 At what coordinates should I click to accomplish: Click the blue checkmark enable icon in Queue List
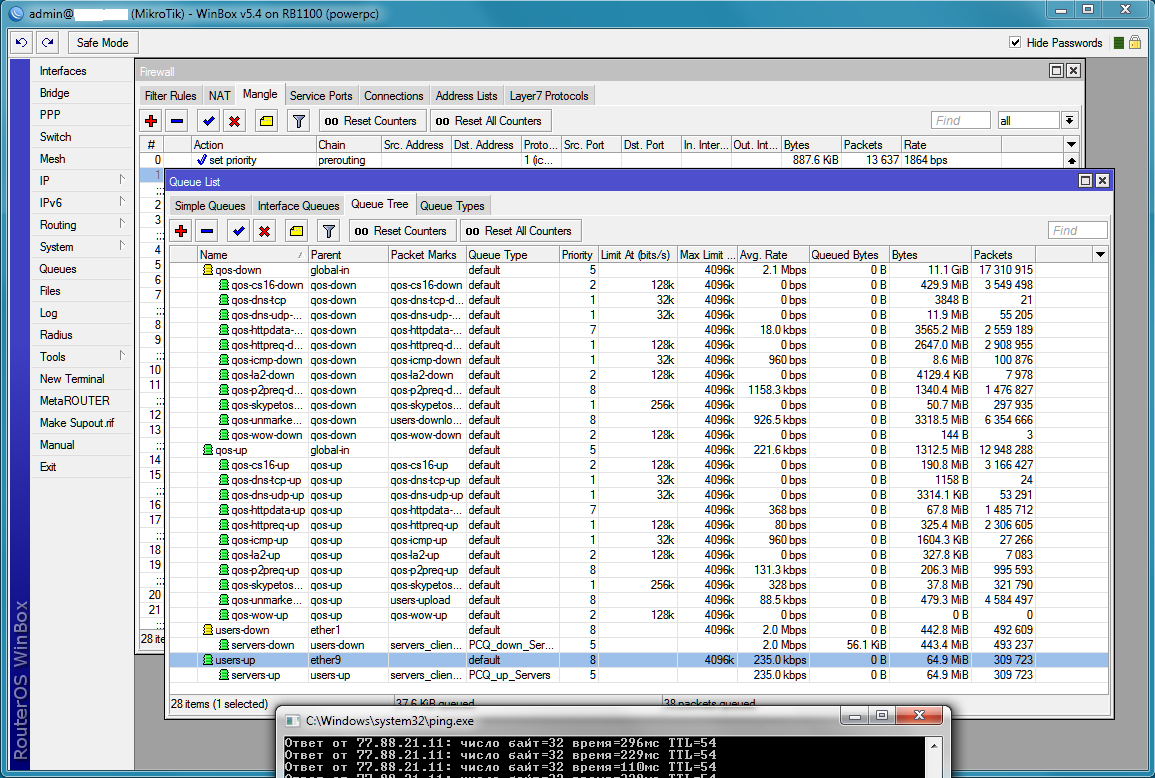238,231
